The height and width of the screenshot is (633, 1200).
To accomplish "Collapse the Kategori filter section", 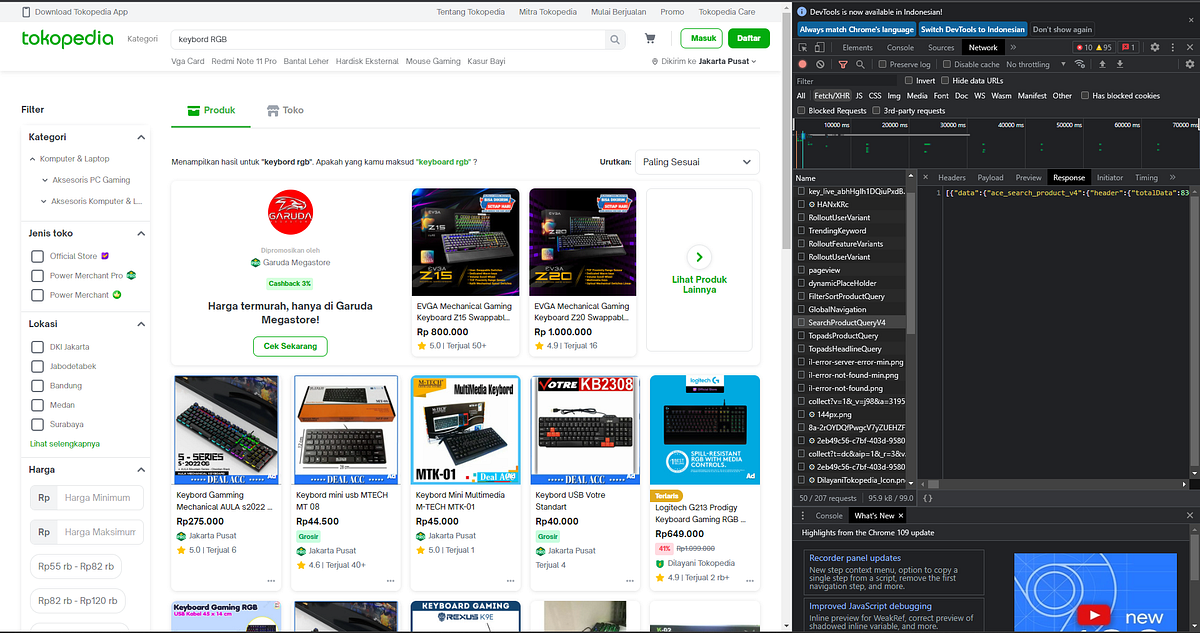I will 141,136.
